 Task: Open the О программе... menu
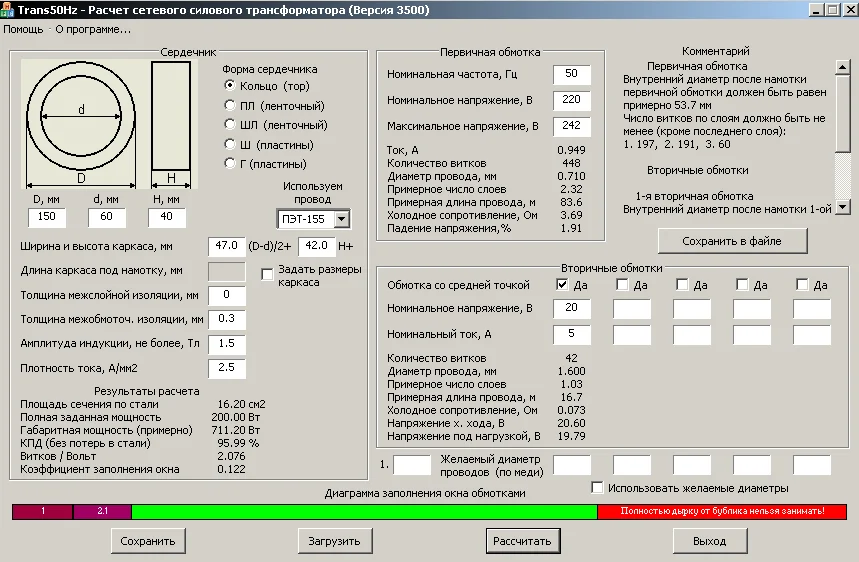(x=93, y=29)
